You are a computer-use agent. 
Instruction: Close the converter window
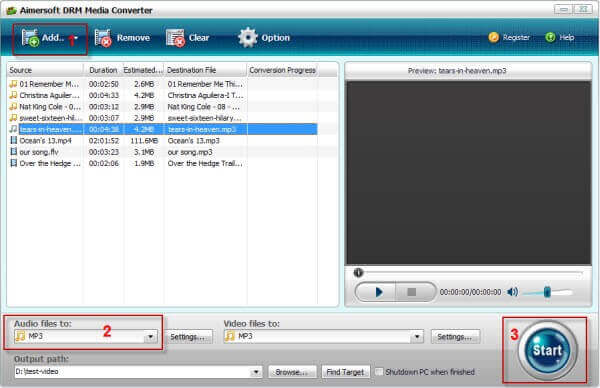(583, 9)
